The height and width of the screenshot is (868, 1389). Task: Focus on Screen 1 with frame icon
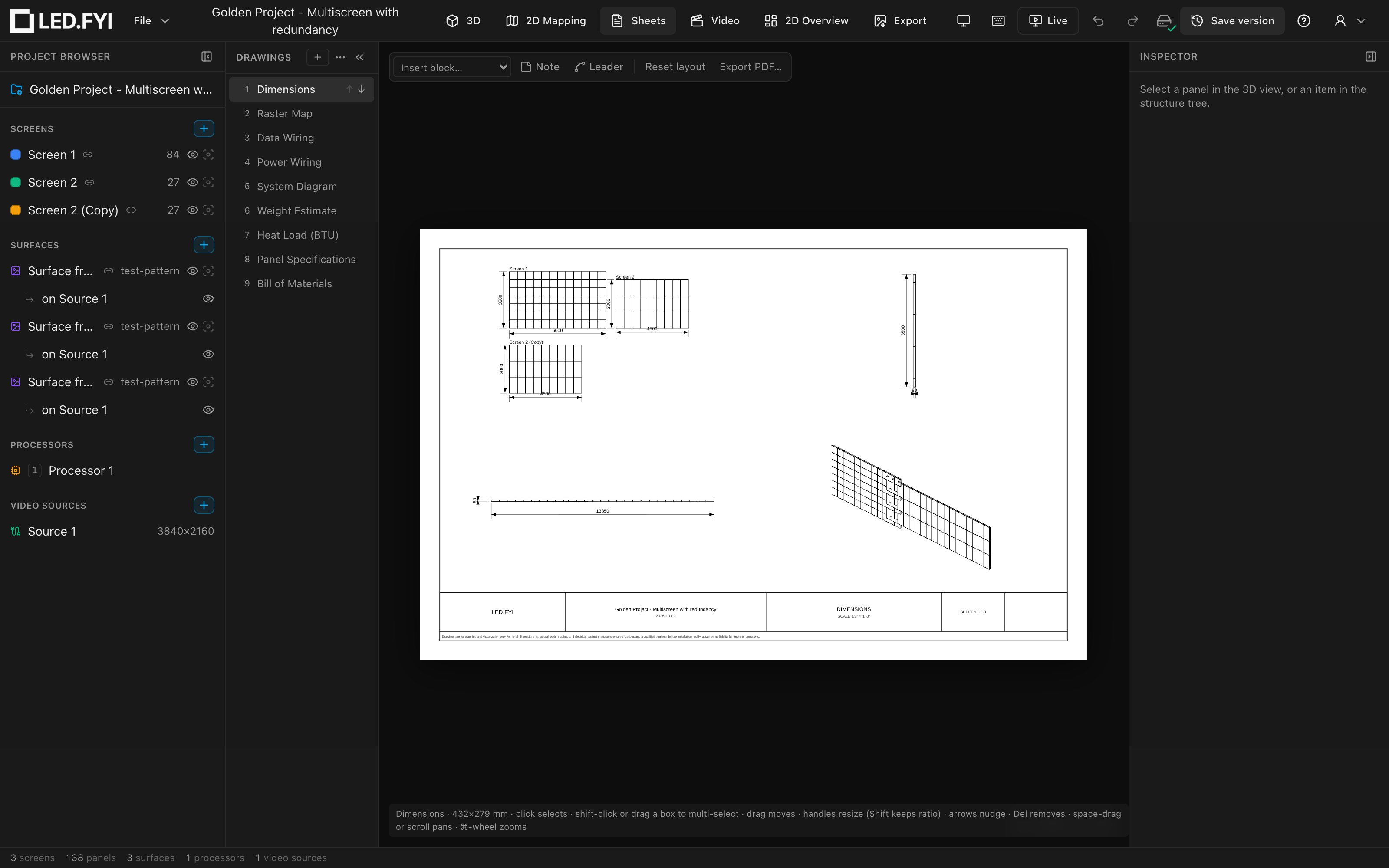pos(208,155)
